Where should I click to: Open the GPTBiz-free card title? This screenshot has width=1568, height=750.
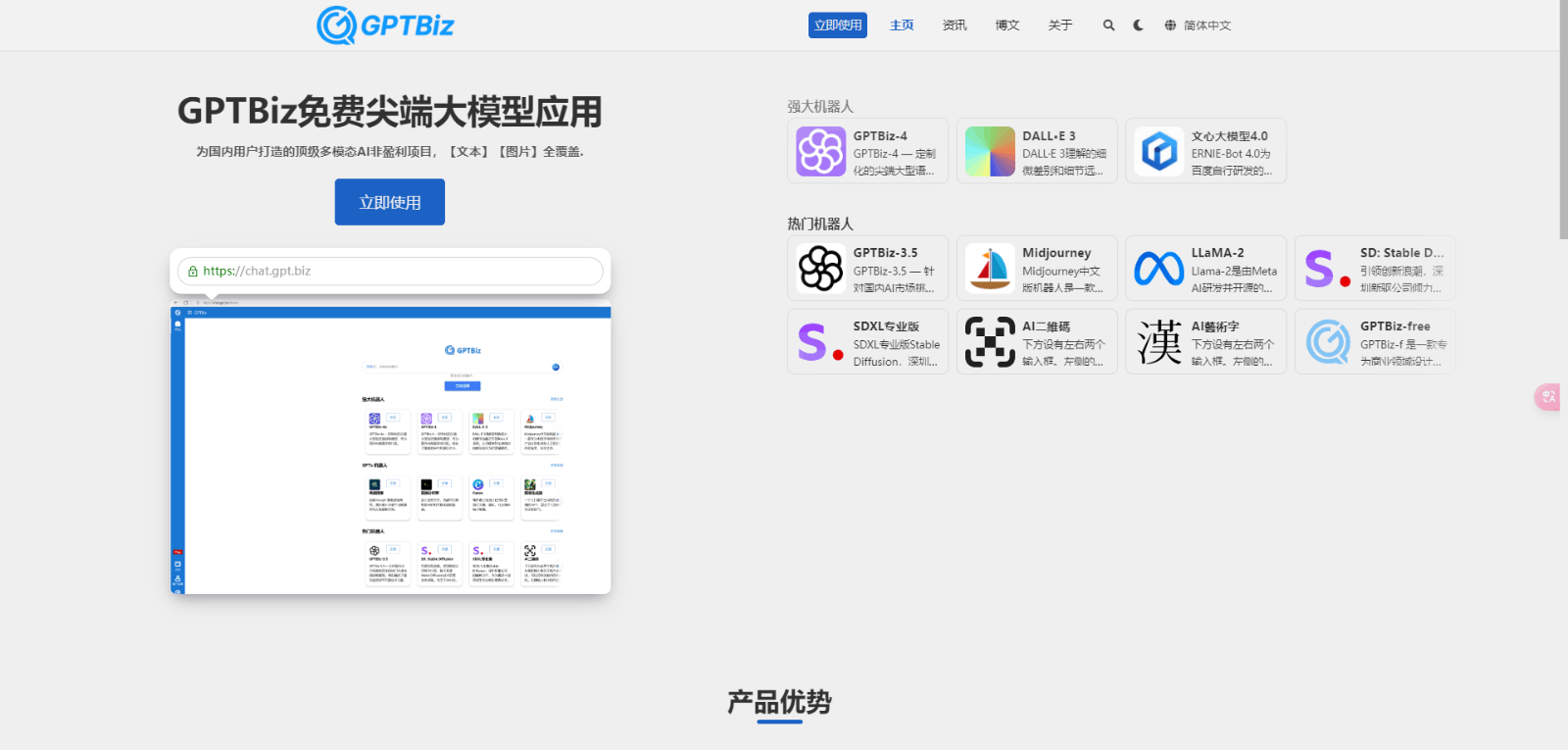point(1395,326)
